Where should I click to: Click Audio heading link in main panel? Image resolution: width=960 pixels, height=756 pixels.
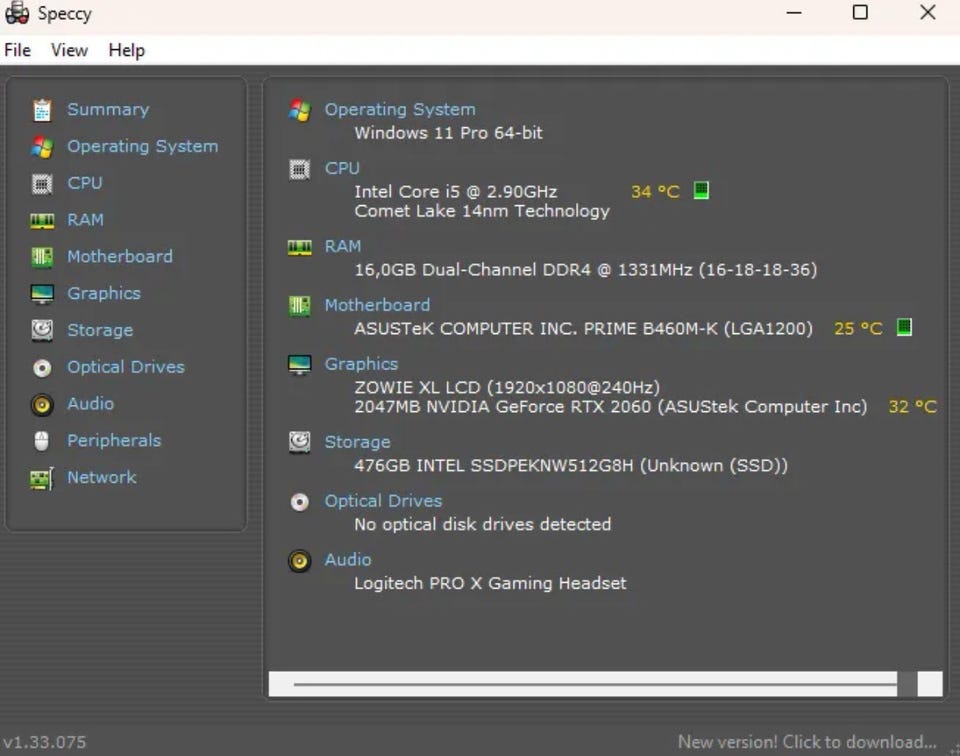(348, 560)
